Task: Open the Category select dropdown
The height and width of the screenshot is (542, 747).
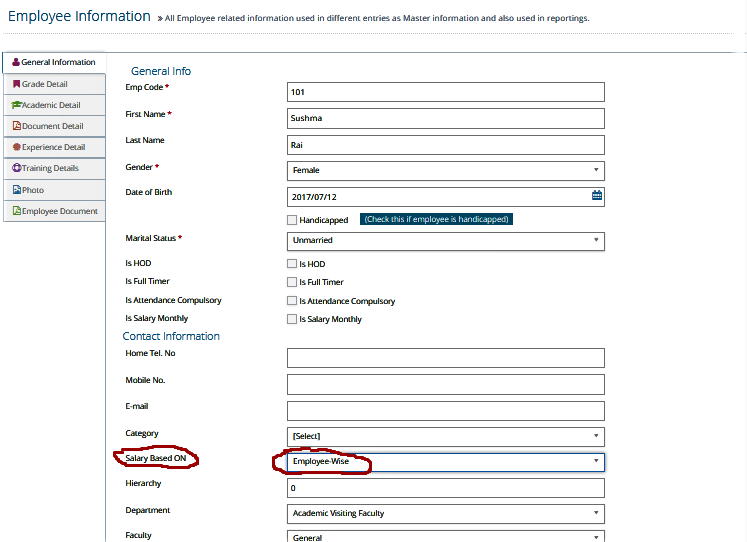Action: pyautogui.click(x=446, y=436)
